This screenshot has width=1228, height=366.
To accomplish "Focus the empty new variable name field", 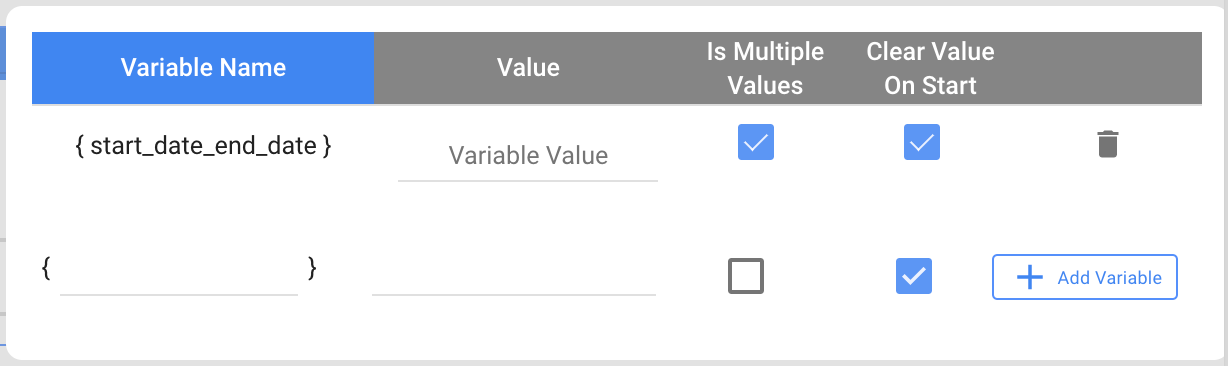I will (179, 273).
